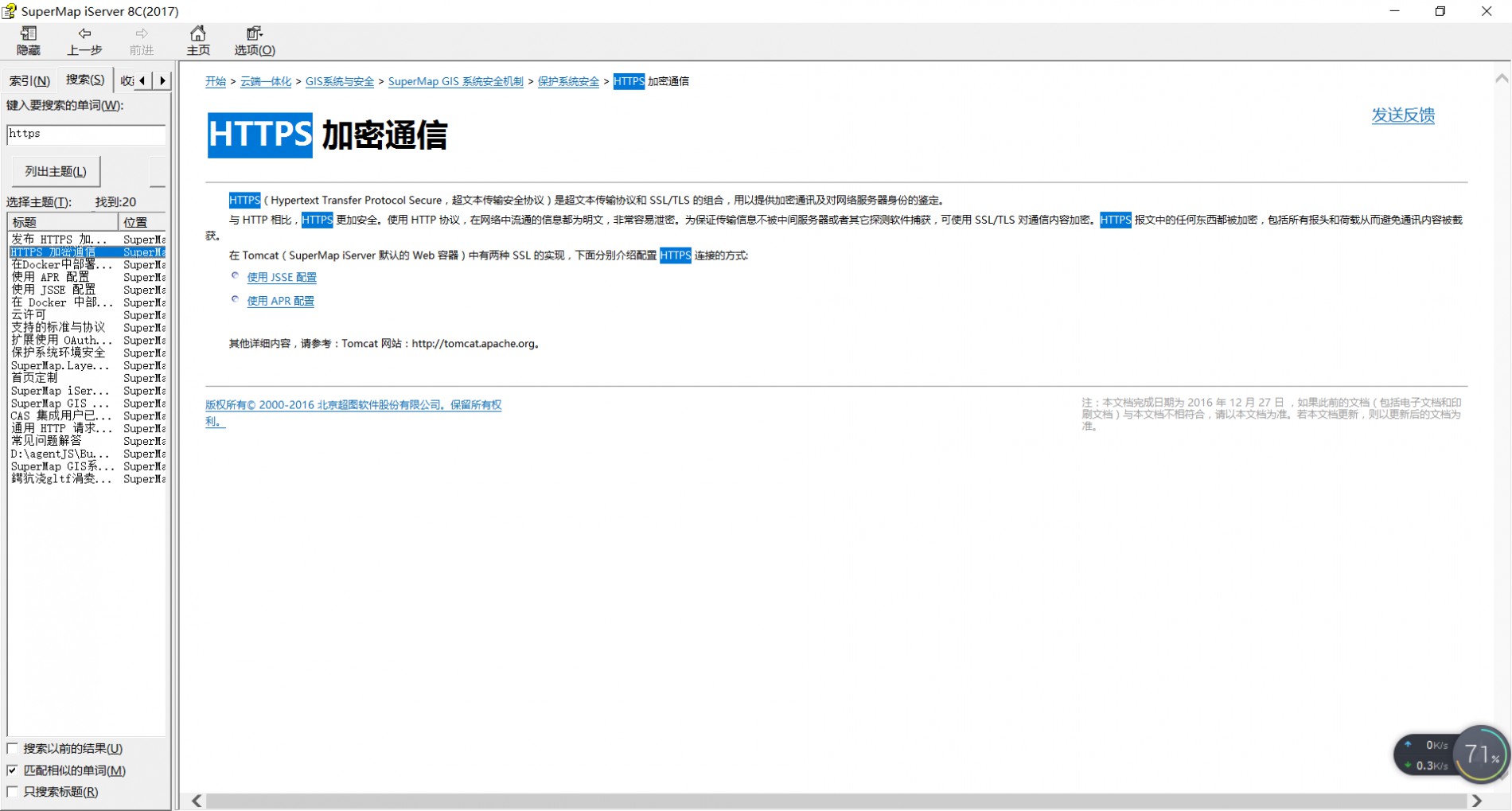Open SuperMap GIS 系统安全机制 breadcrumb link

click(456, 81)
